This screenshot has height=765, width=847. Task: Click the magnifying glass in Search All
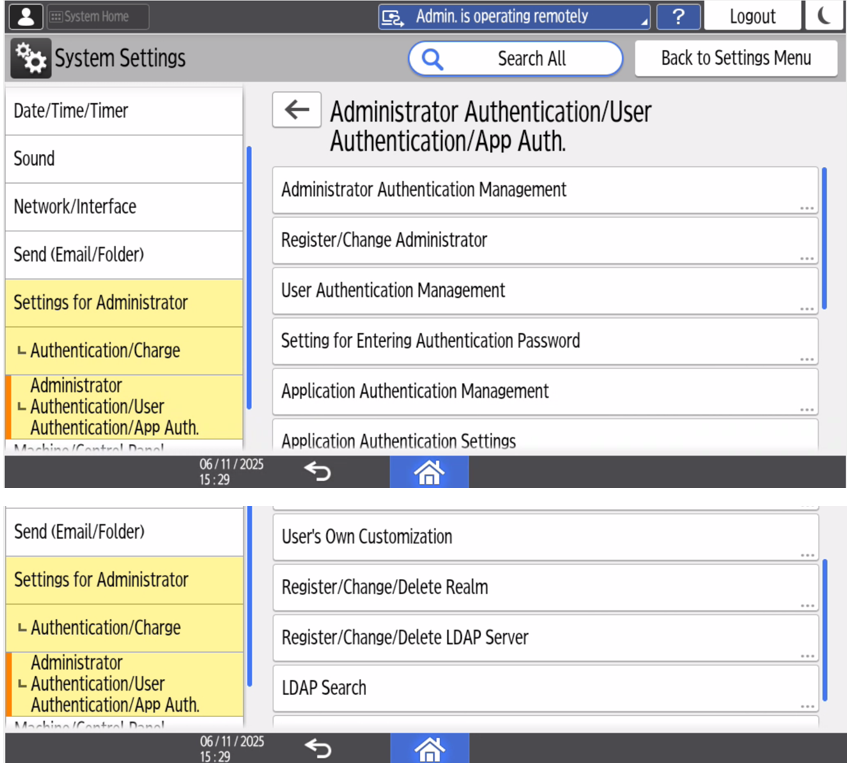click(x=432, y=59)
